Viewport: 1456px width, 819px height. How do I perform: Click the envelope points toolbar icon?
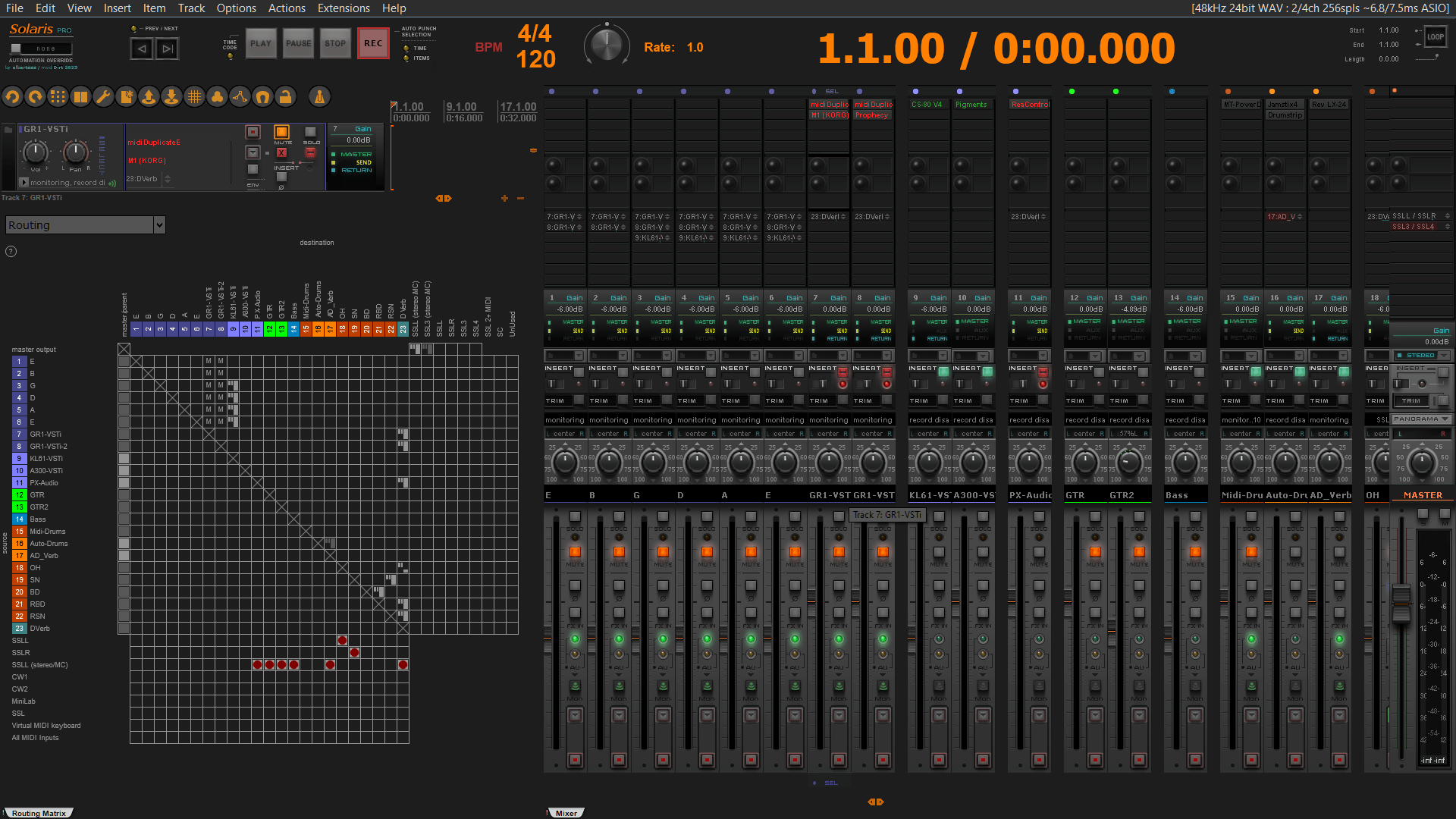[240, 97]
